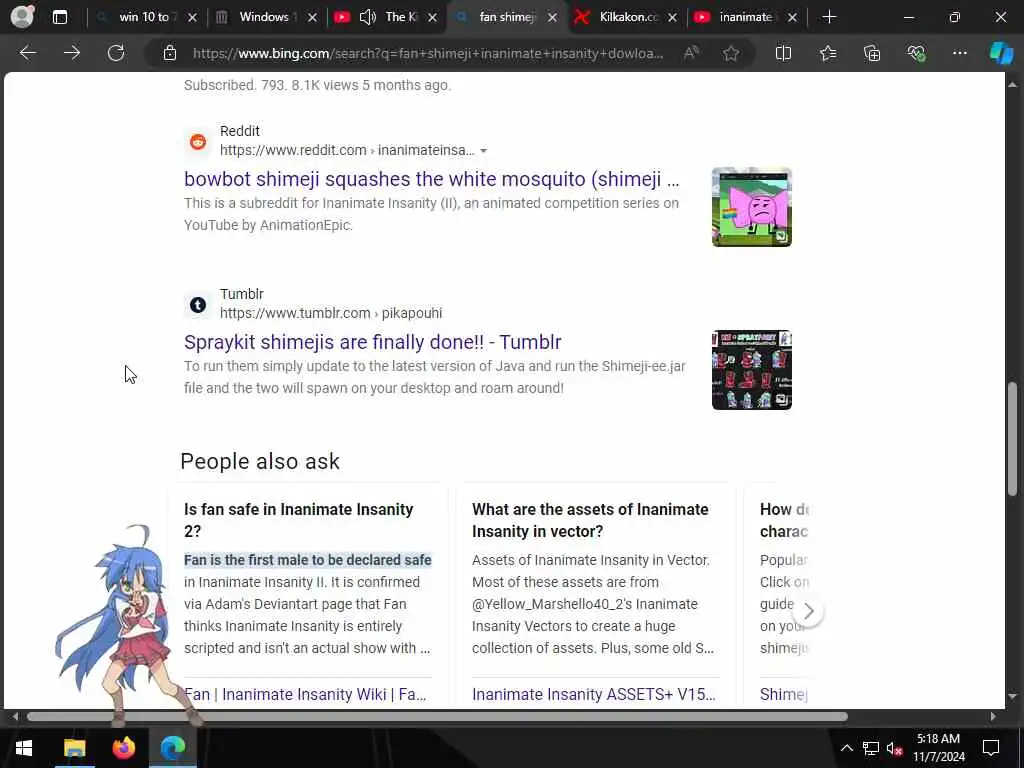Open split screen view
1024x768 pixels.
(783, 53)
